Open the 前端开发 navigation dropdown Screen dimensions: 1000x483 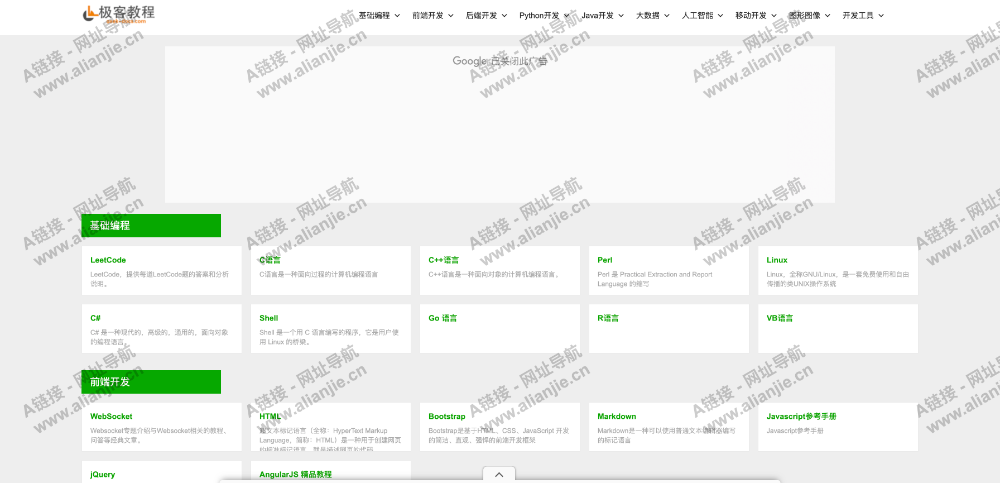(432, 16)
